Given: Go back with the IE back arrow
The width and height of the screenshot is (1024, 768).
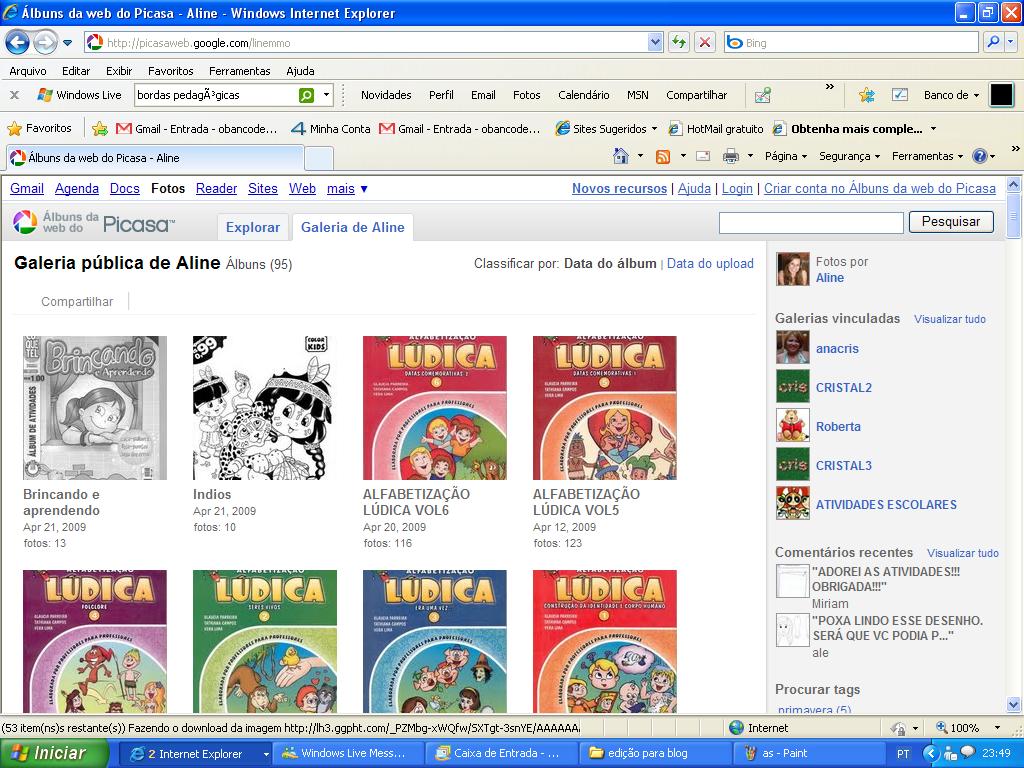Looking at the screenshot, I should click(18, 43).
